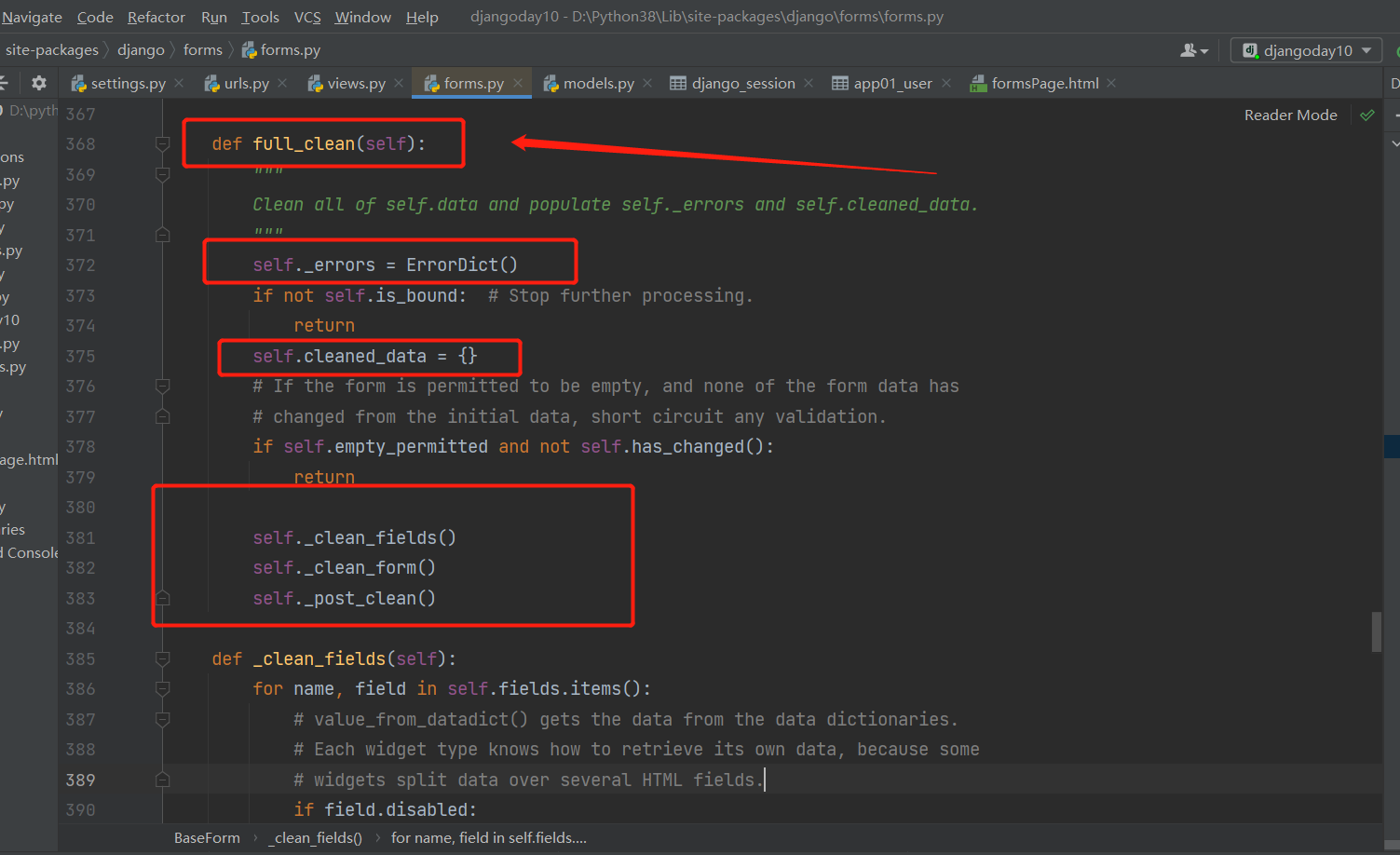Click BaseForm in the bottom breadcrumb

(207, 838)
